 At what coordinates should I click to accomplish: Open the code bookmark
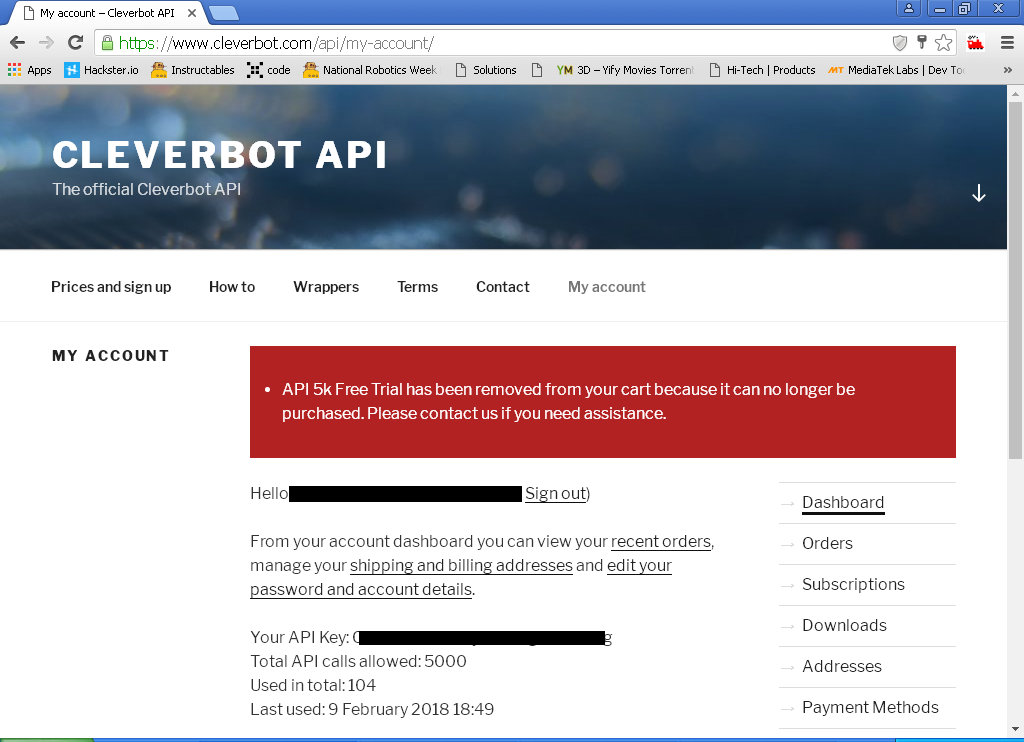point(268,70)
